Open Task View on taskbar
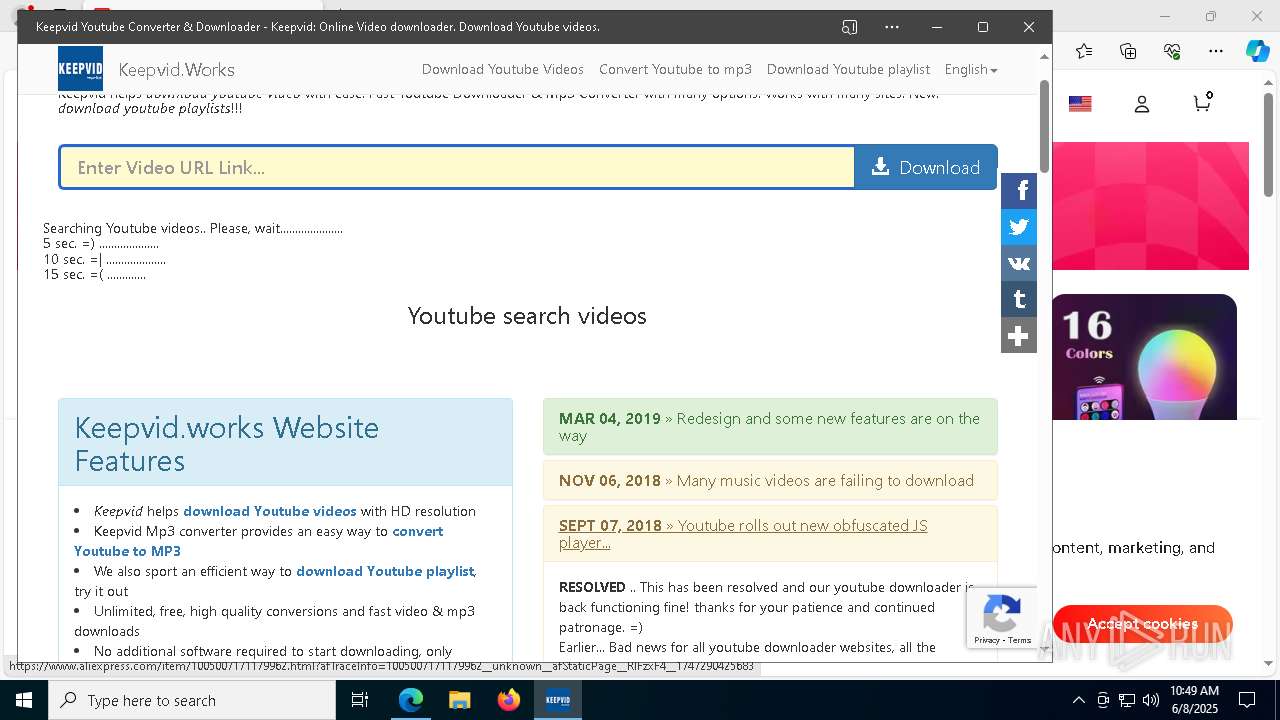 360,700
